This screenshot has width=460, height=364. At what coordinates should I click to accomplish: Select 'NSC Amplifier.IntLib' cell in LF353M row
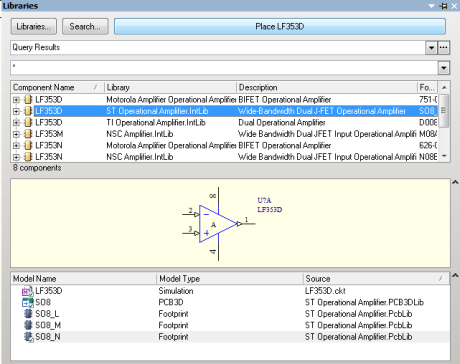(140, 134)
